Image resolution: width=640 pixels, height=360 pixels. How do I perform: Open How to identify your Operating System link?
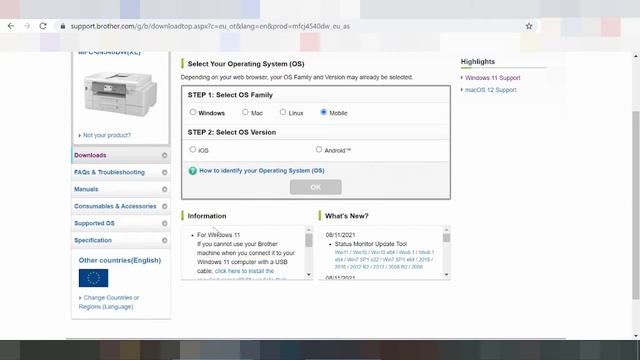262,171
